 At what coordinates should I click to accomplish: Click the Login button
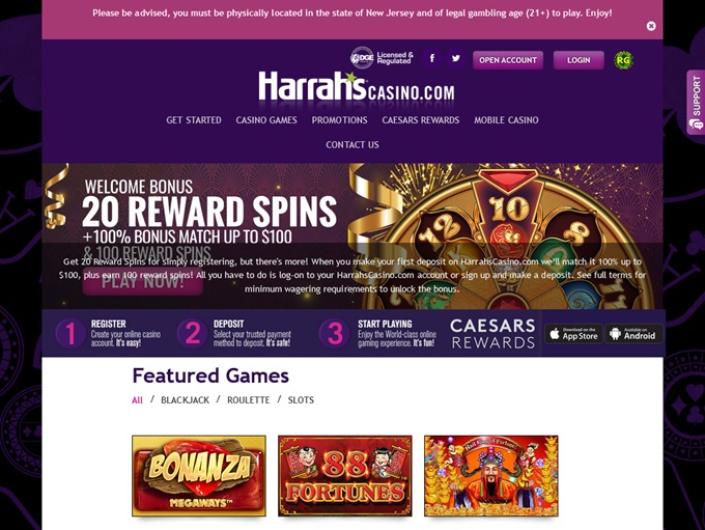(579, 60)
